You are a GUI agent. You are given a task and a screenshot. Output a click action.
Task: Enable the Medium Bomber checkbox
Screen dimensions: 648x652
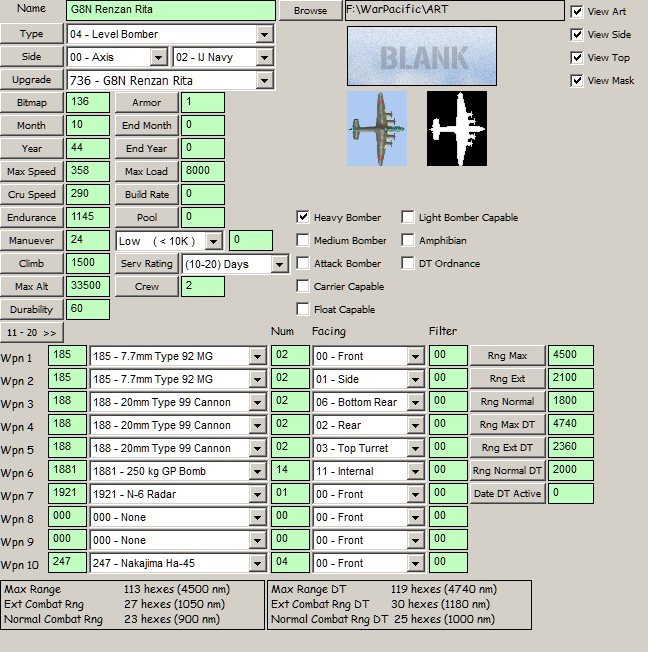pos(303,240)
